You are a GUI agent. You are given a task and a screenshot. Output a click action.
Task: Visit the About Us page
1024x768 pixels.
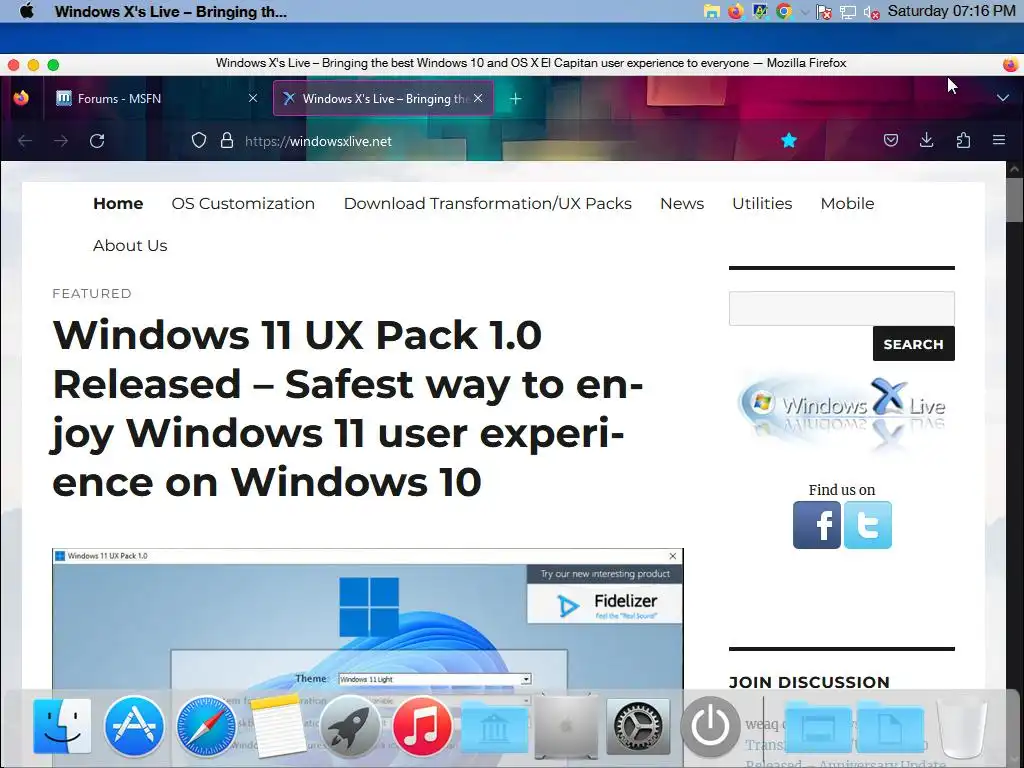[130, 246]
